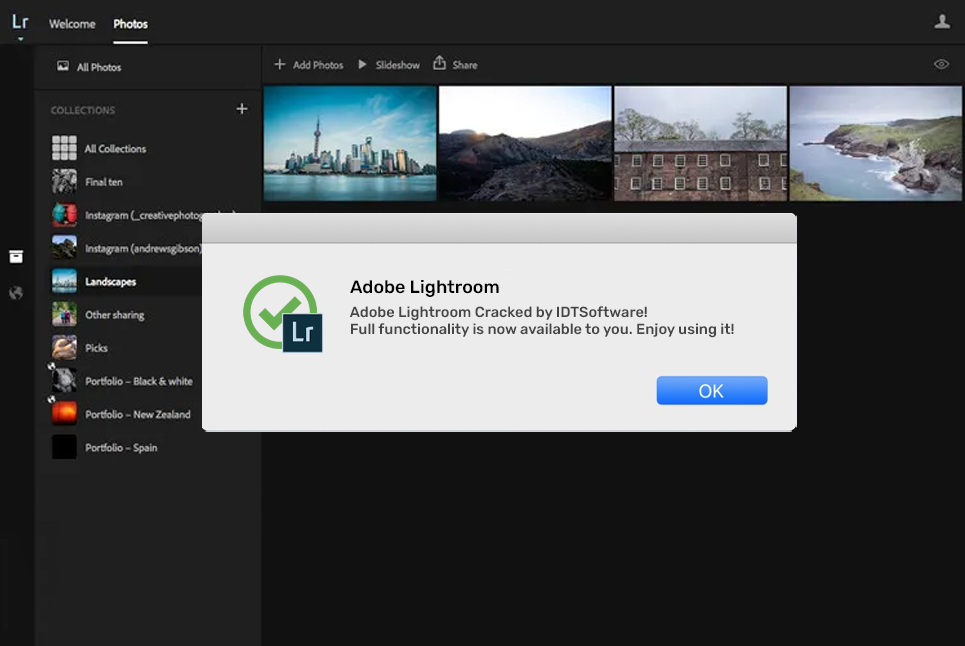This screenshot has width=965, height=646.
Task: Click the Picks collection thumbnail
Action: (x=64, y=348)
